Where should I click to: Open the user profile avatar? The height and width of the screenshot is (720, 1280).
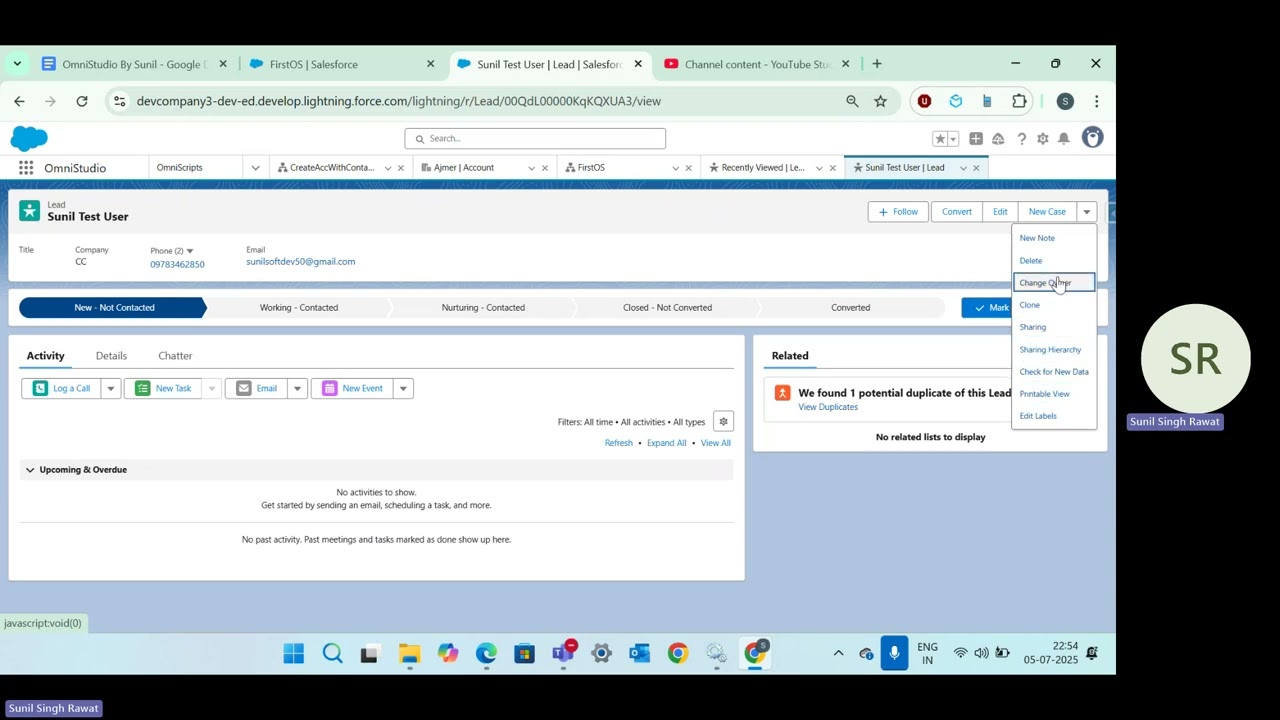click(x=1092, y=138)
